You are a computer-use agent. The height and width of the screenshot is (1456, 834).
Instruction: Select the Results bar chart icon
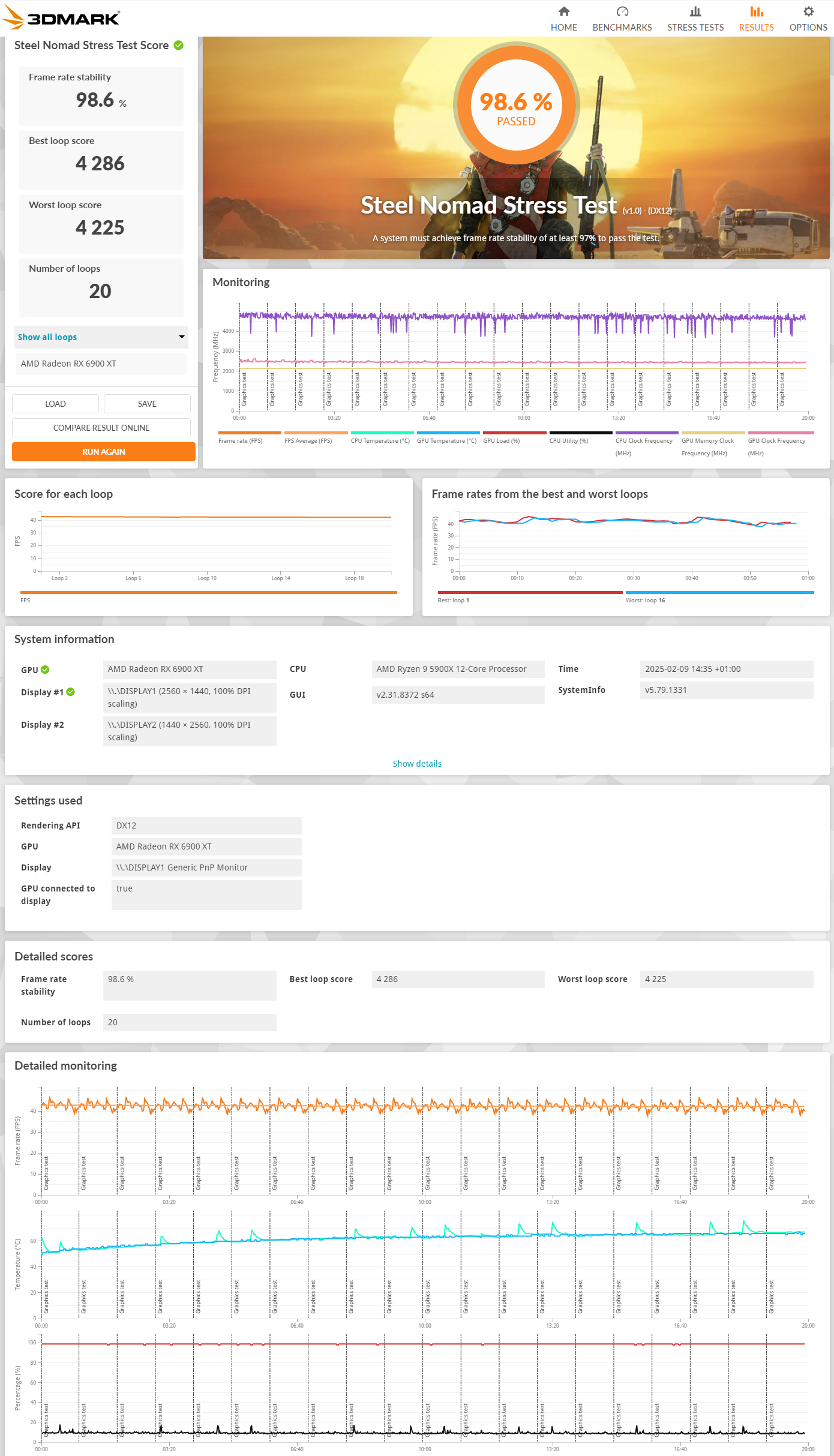click(x=757, y=11)
